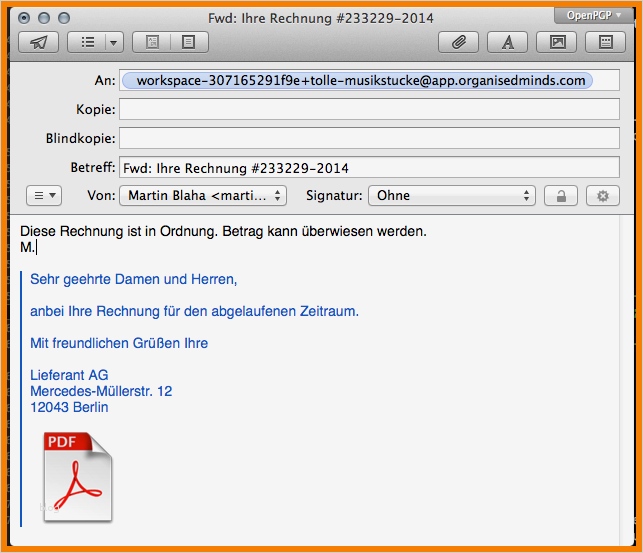
Task: Switch to plain text format icon
Action: pos(189,42)
